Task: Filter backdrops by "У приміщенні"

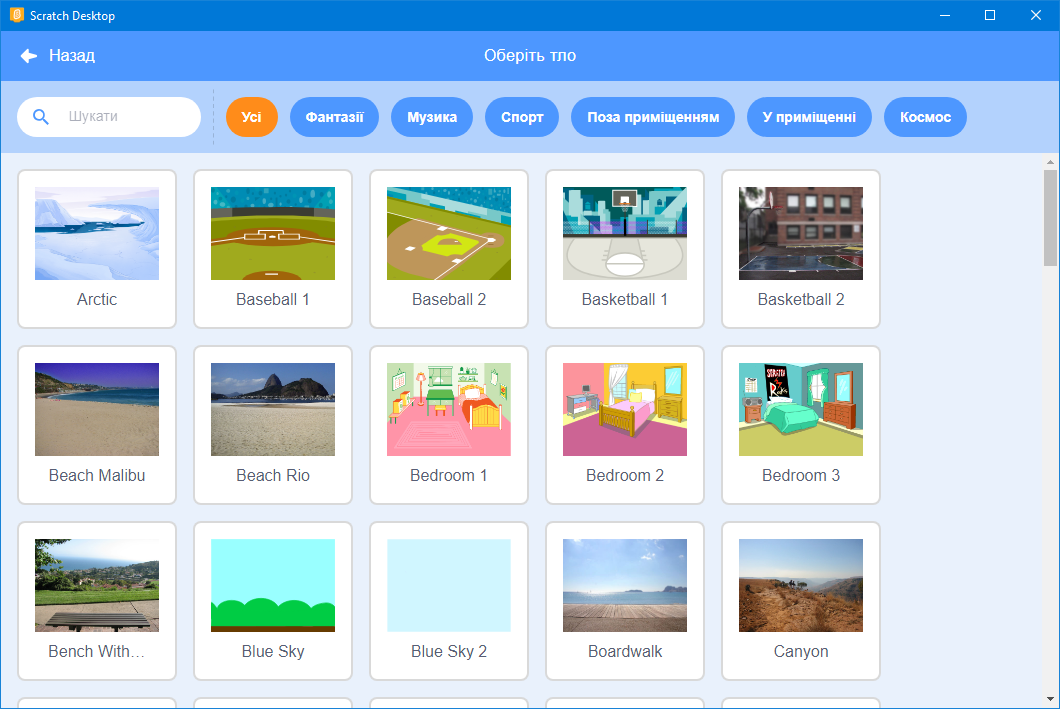Action: 809,116
